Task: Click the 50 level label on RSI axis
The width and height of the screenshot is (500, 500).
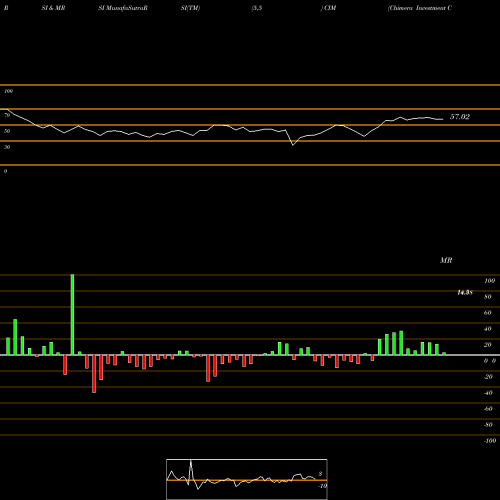Action: click(7, 131)
